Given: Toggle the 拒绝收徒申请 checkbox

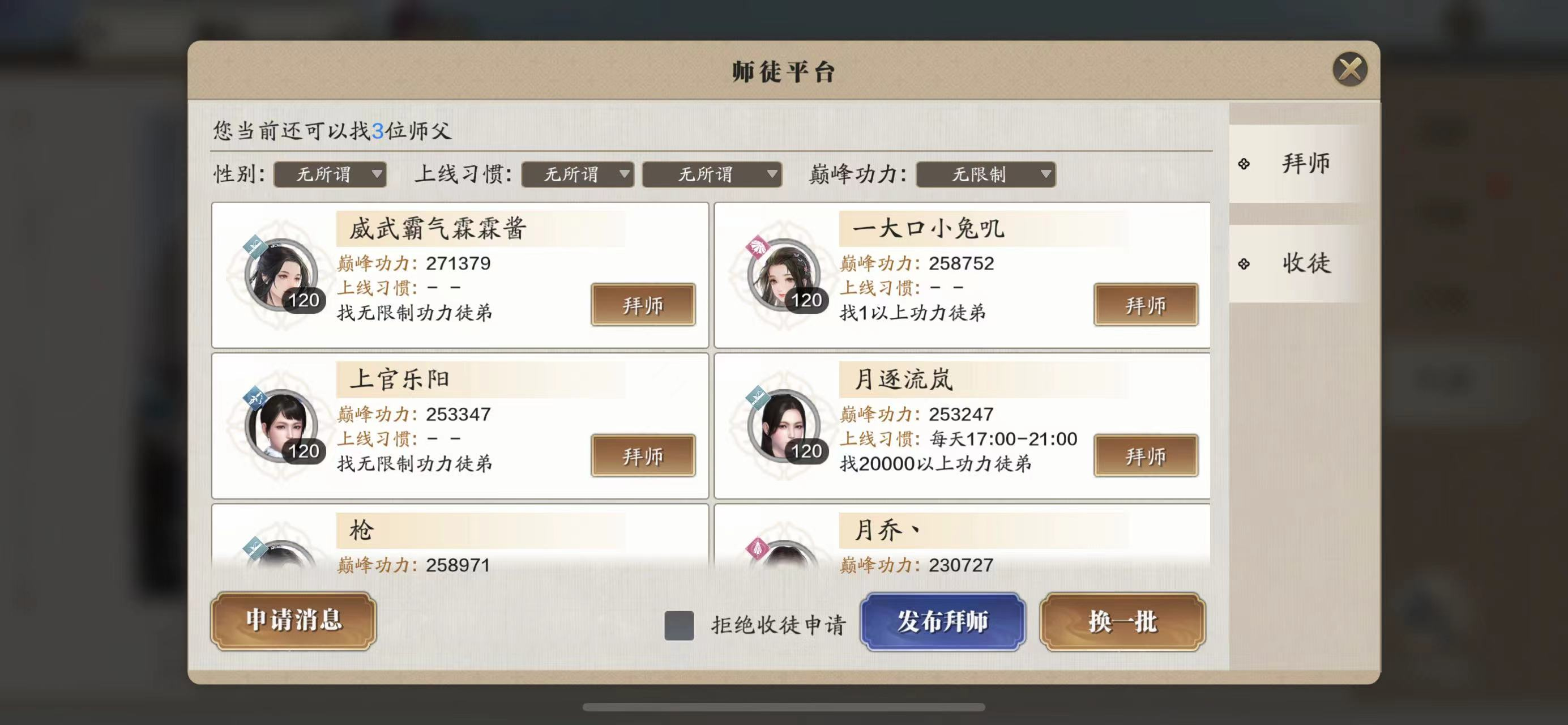Looking at the screenshot, I should 680,625.
